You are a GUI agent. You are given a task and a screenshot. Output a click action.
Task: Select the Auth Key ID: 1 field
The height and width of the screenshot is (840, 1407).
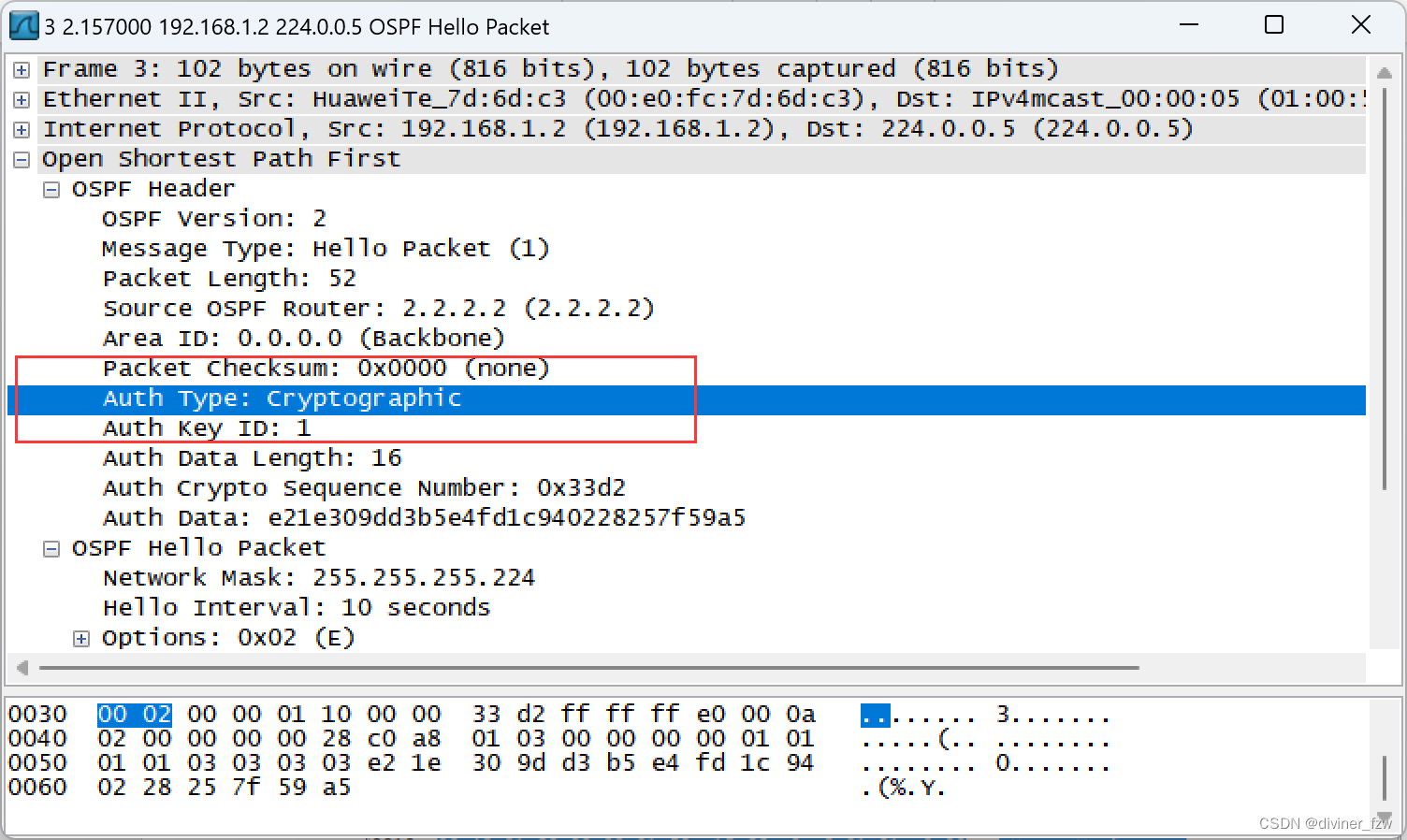207,428
